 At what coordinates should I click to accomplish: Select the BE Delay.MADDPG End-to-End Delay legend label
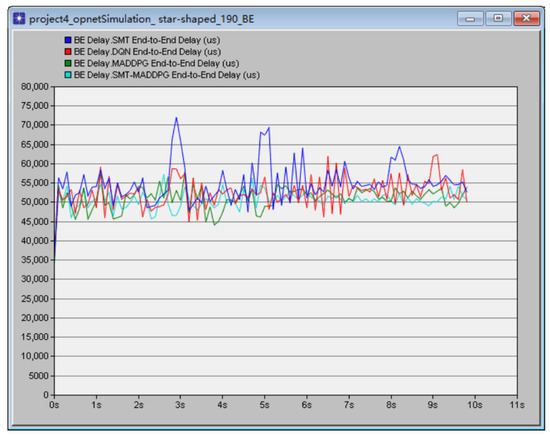(156, 63)
